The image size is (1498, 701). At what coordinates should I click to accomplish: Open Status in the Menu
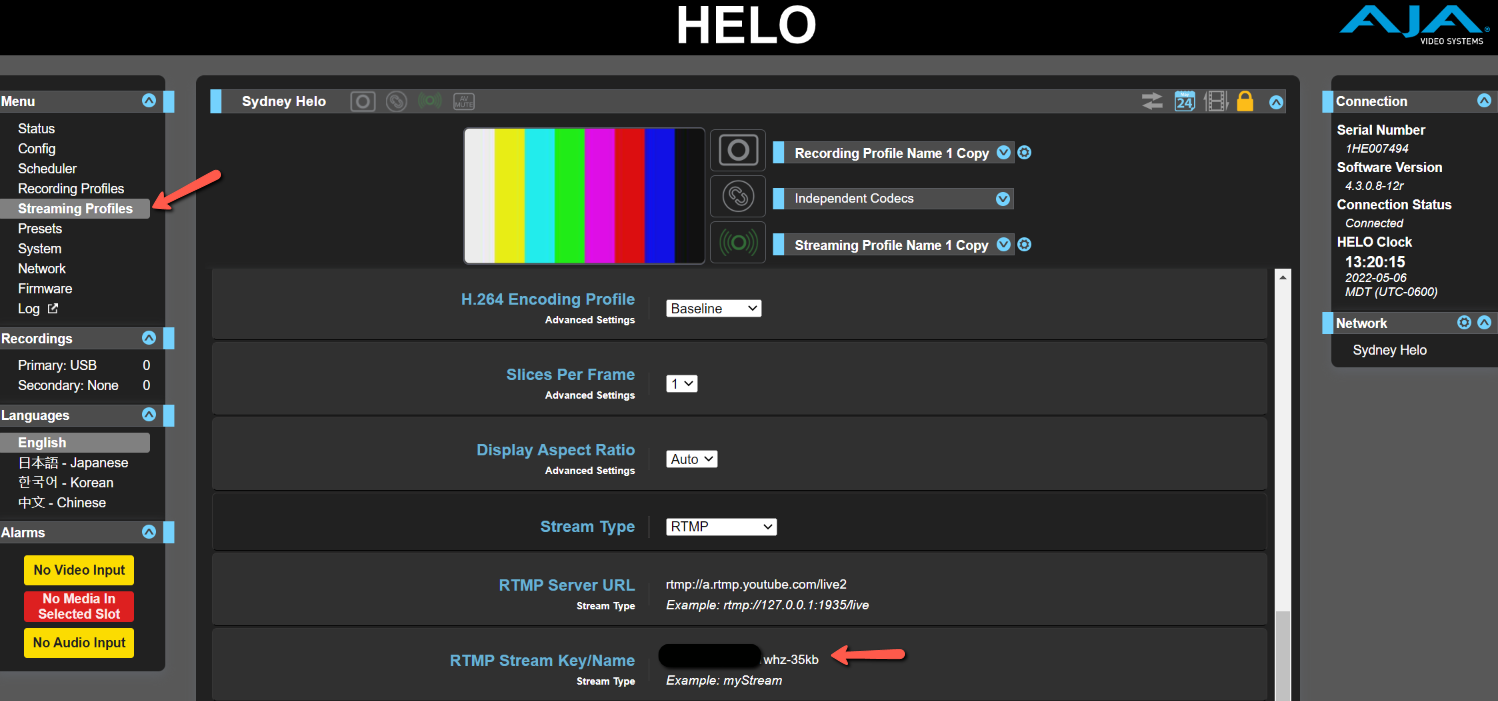pos(36,129)
